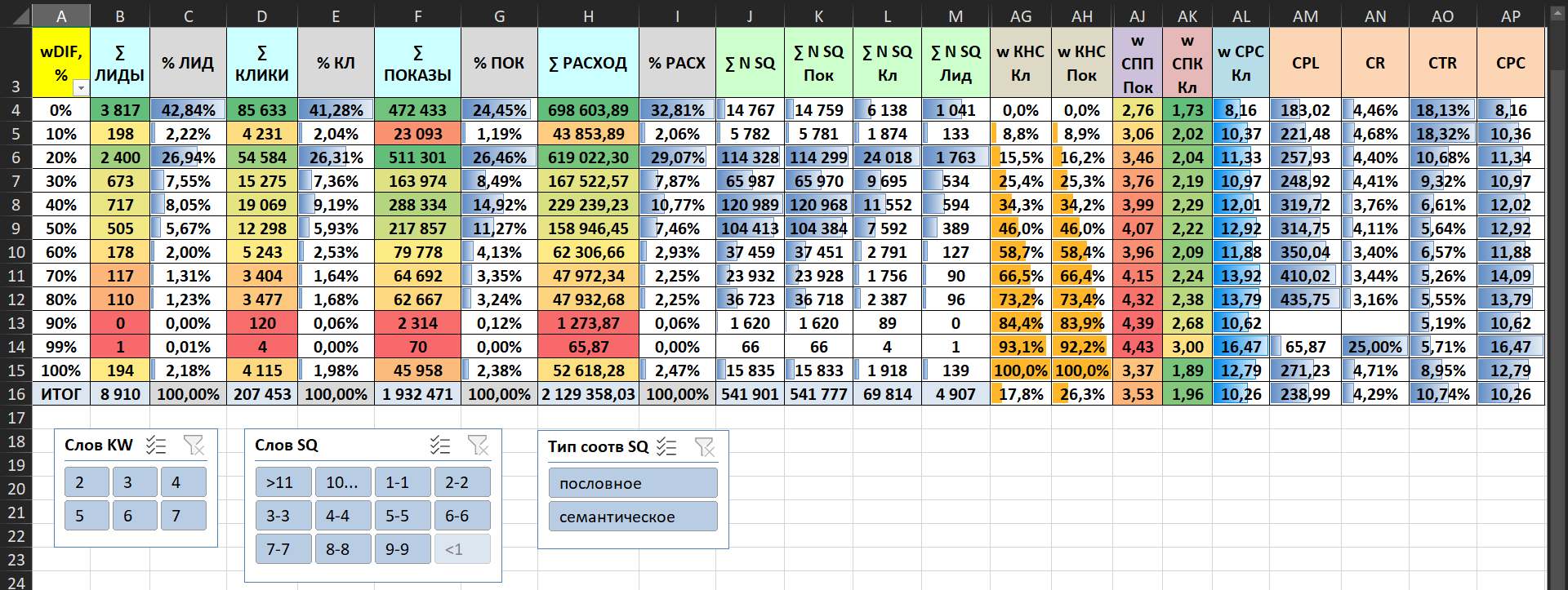
Task: Select the ∑ РАСХОД header cell
Action: [588, 63]
